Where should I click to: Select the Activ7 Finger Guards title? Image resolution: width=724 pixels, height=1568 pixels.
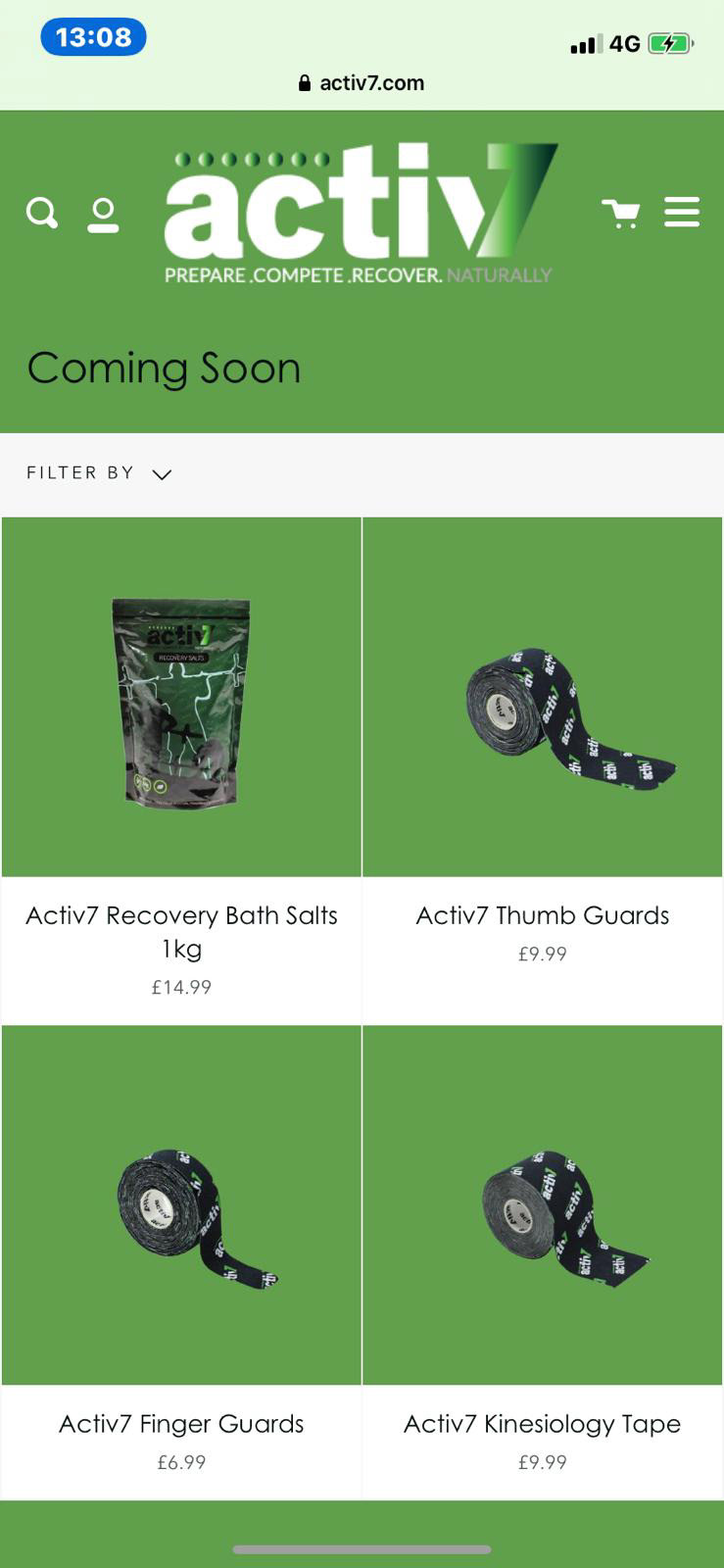[x=181, y=1424]
